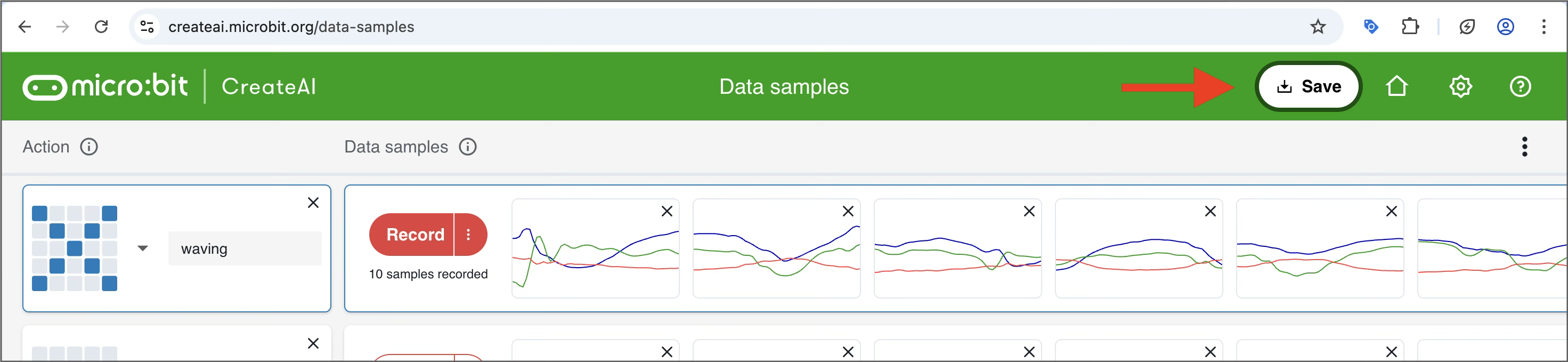The image size is (1568, 362).
Task: Click the info icon next to Action
Action: tap(89, 146)
